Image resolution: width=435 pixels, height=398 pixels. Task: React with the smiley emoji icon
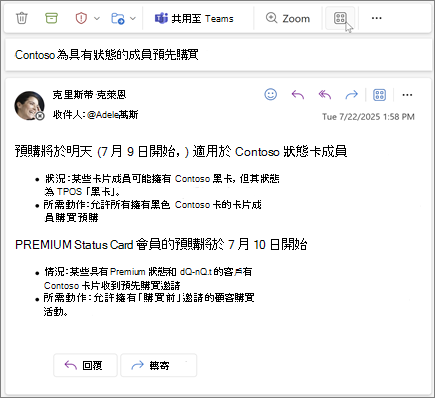point(271,95)
